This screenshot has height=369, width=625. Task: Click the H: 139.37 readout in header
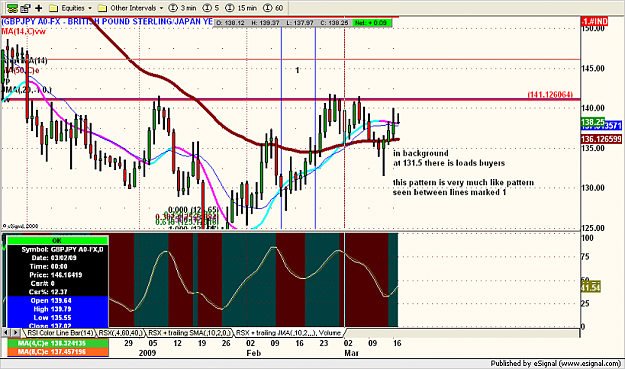[265, 23]
